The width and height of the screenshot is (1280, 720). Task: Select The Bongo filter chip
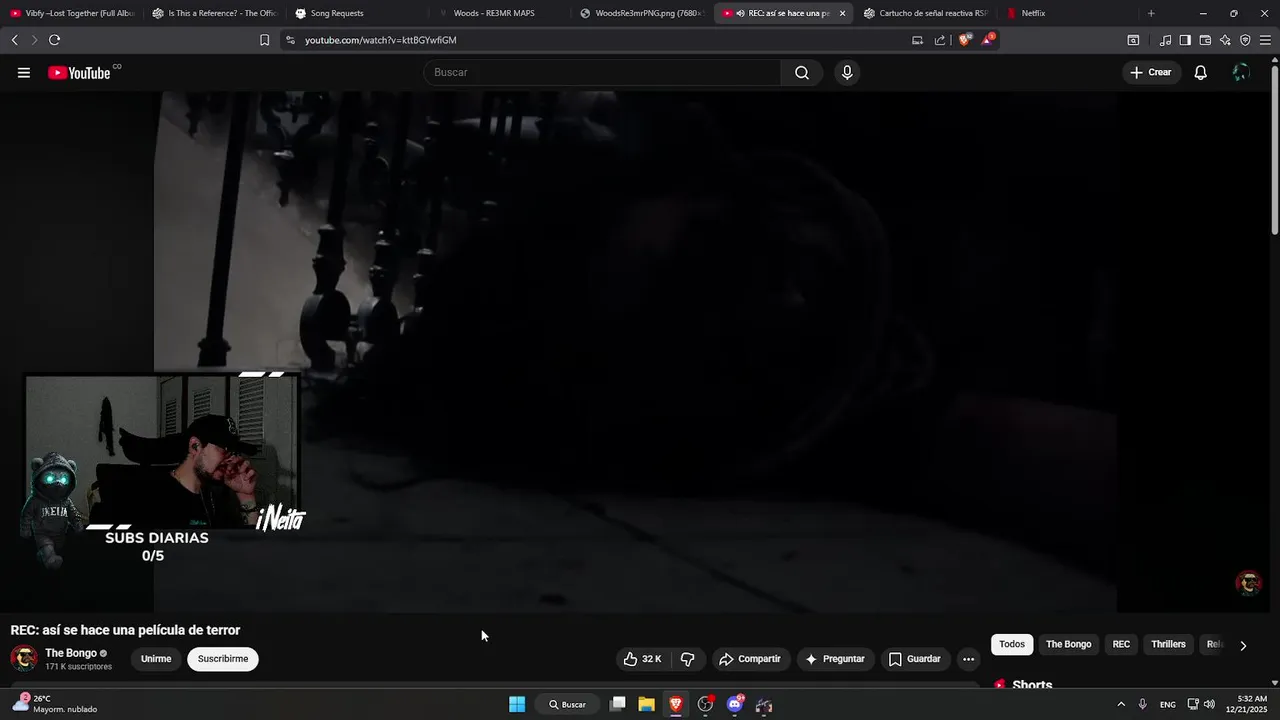click(1068, 644)
